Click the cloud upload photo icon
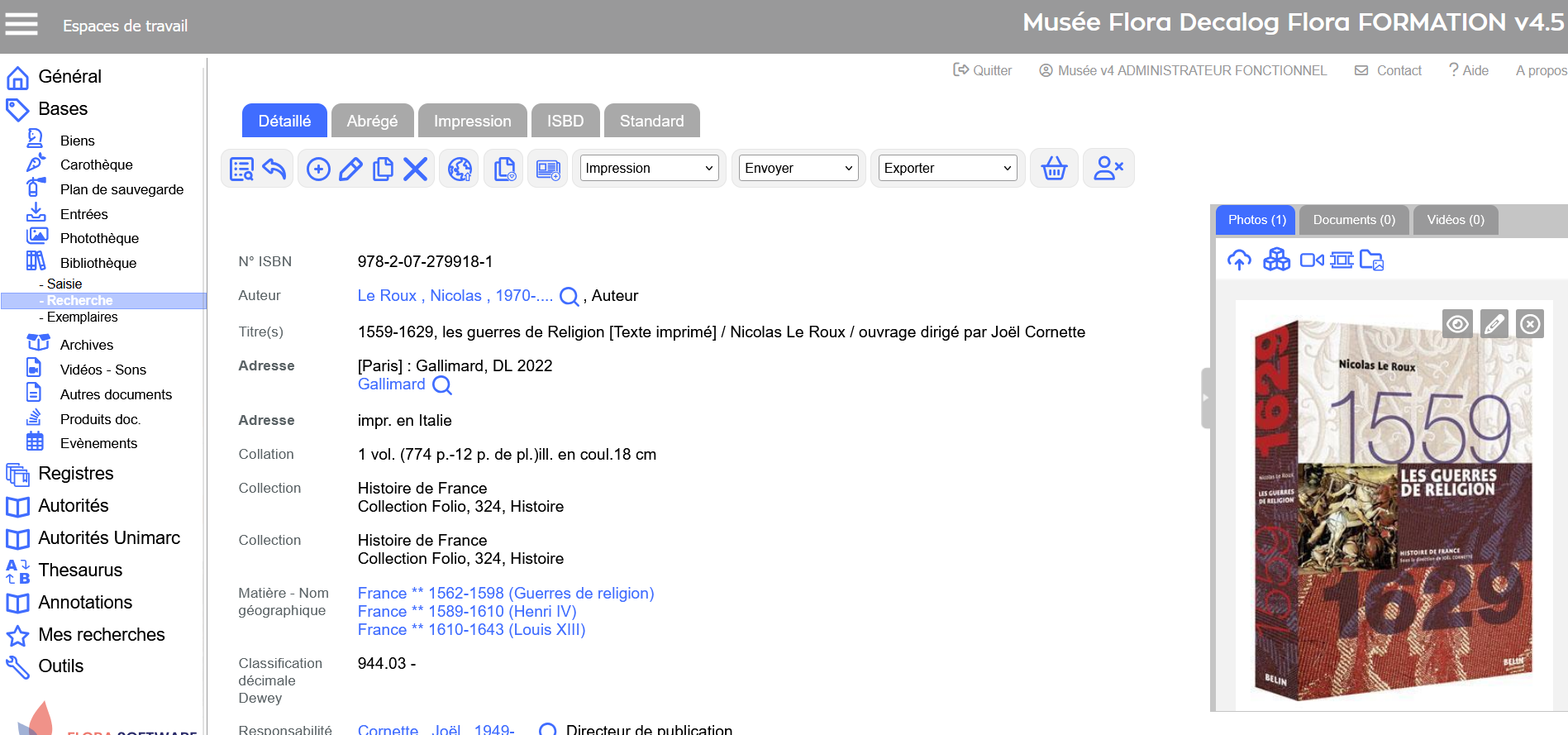1568x735 pixels. (1239, 260)
